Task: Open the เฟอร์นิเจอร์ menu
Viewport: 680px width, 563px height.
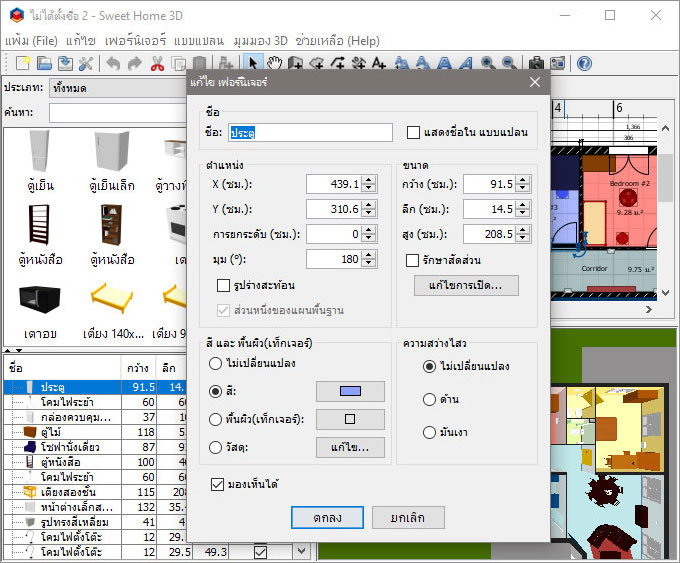Action: coord(135,41)
